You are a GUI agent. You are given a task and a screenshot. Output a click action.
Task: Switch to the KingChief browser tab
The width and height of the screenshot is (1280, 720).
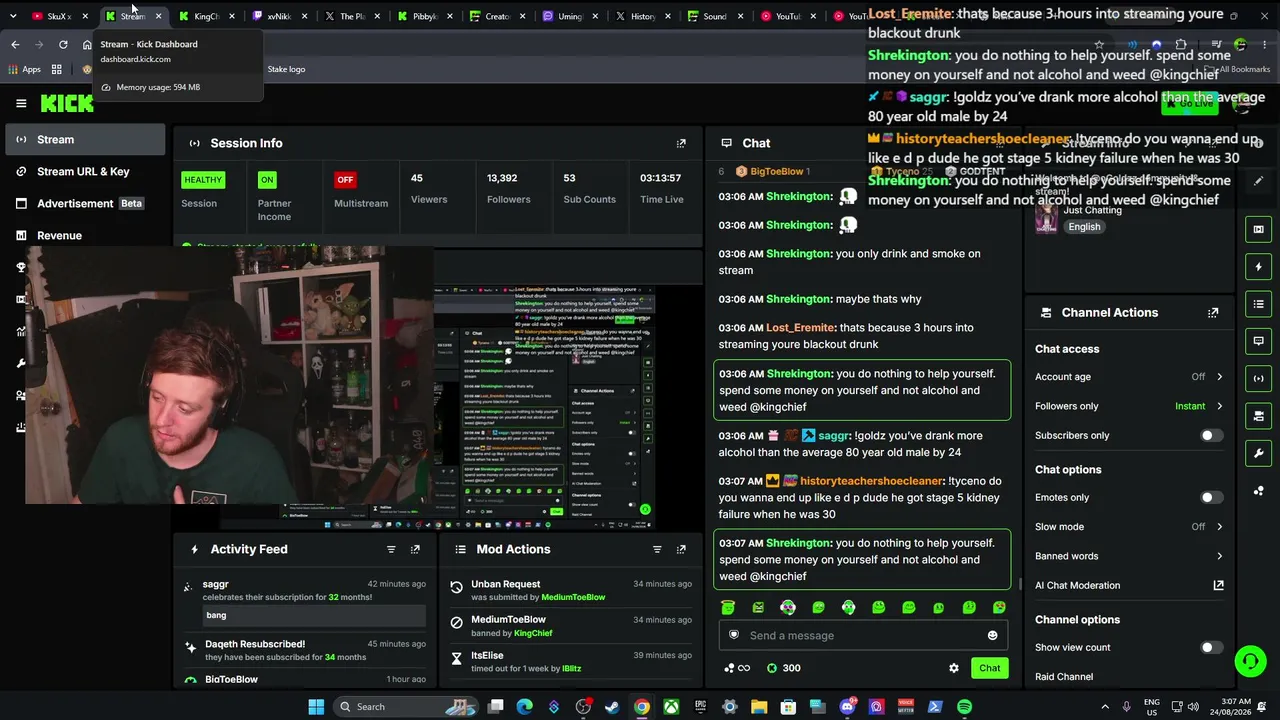[x=207, y=16]
